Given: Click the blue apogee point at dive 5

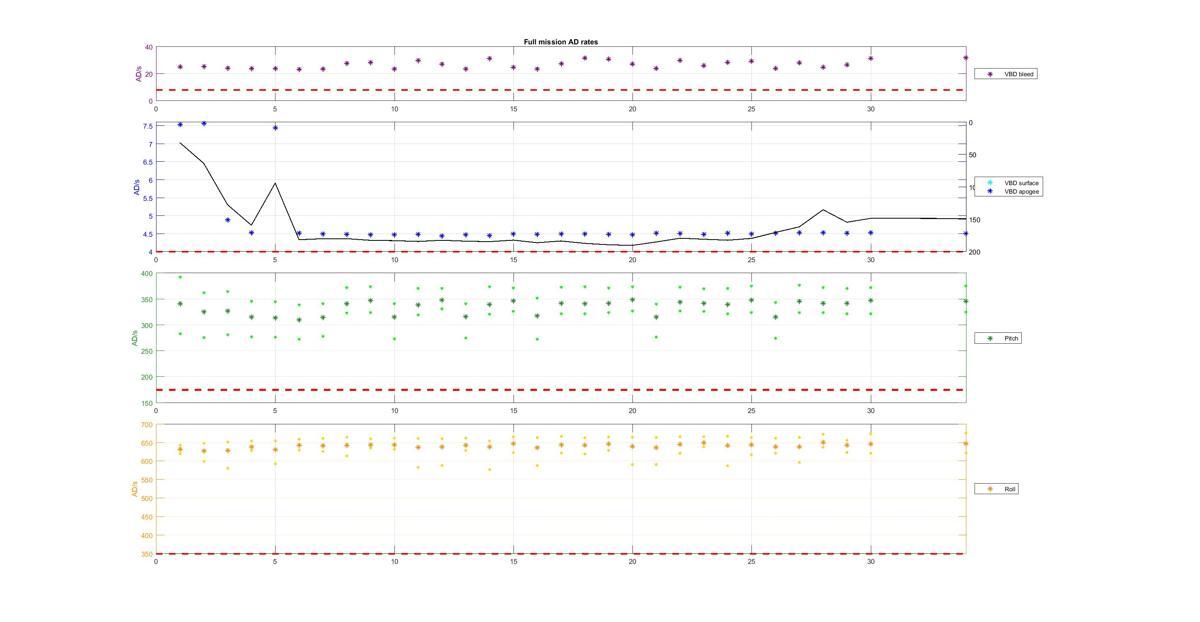Looking at the screenshot, I should pyautogui.click(x=275, y=127).
